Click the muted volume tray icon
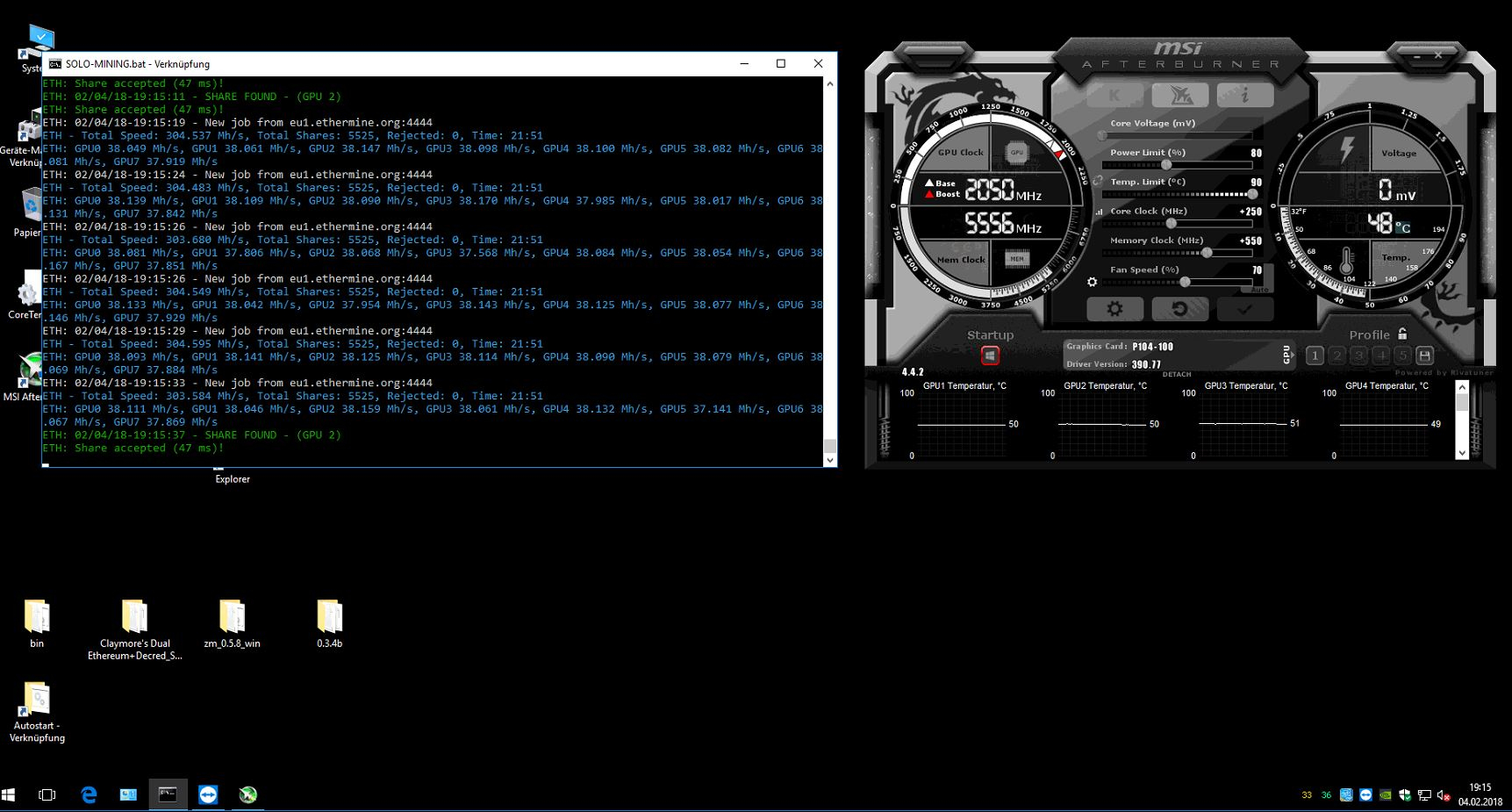Screen dimensions: 1512x812 (1444, 795)
